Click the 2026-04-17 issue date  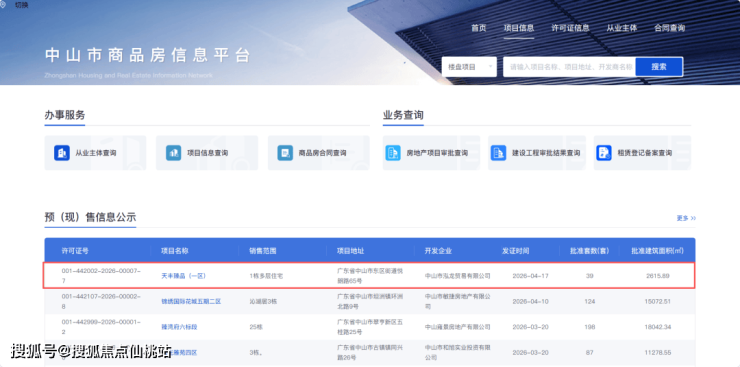[x=530, y=275]
